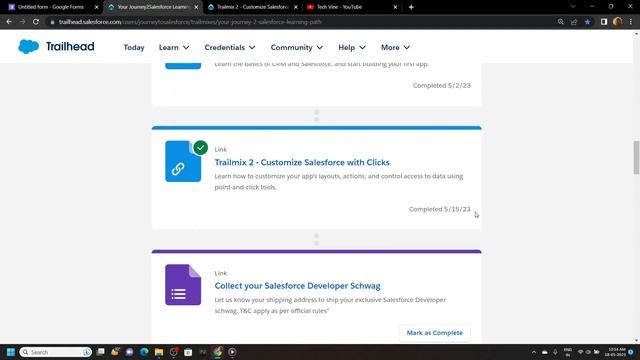Click the Completed 5/2/23 text

(x=442, y=85)
